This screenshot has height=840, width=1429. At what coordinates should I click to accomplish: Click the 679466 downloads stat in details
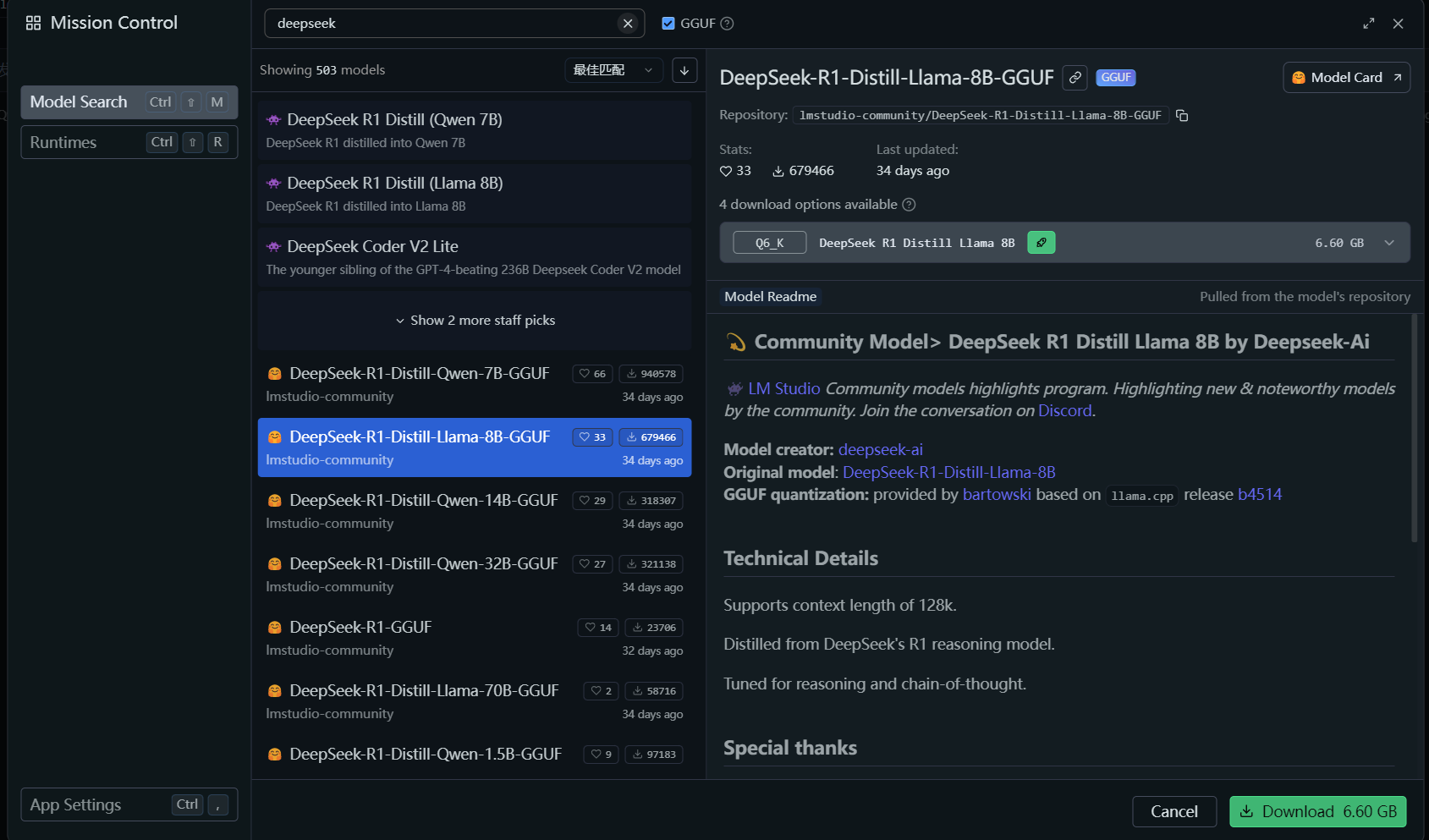click(803, 171)
